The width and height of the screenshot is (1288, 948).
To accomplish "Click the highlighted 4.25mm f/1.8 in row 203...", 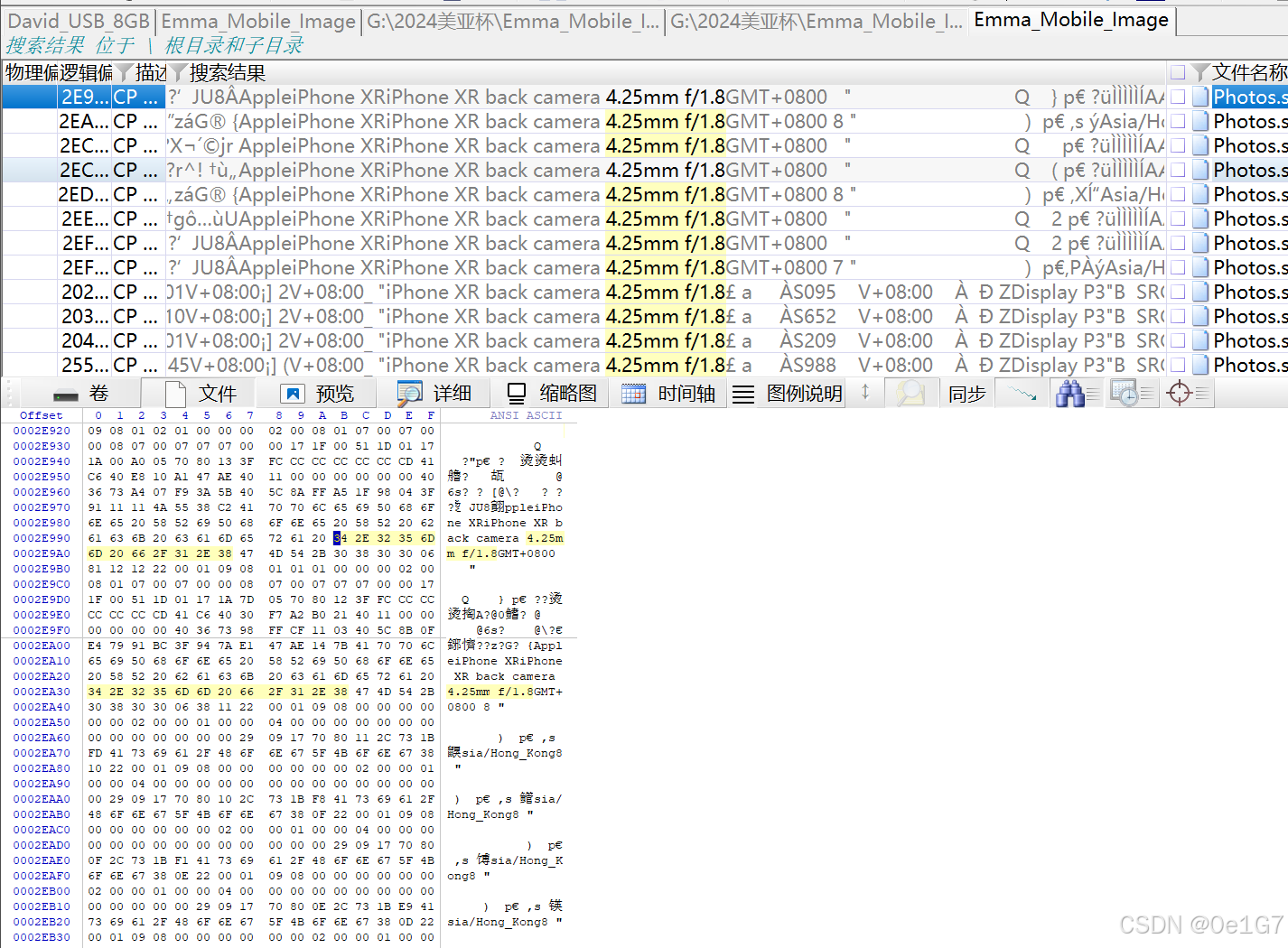I will pyautogui.click(x=665, y=316).
